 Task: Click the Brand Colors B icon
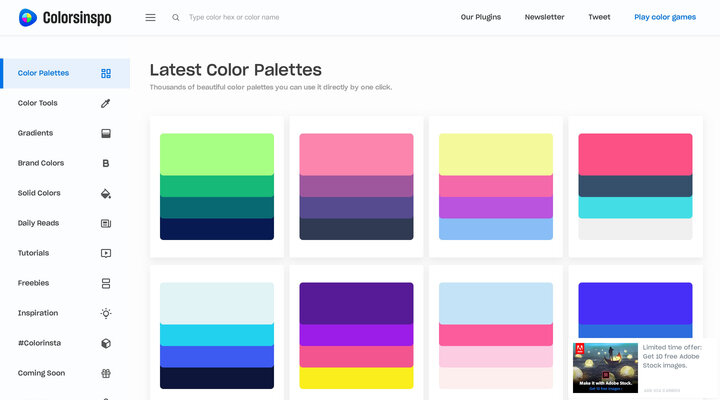tap(106, 163)
